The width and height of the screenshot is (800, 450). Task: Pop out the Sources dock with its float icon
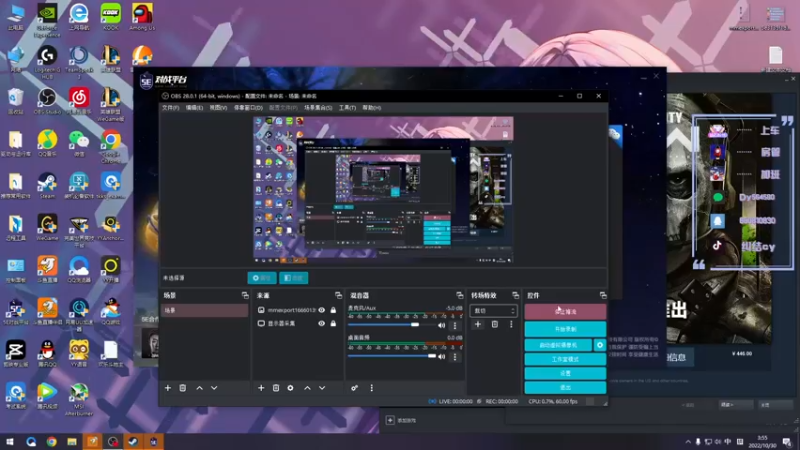[x=338, y=295]
